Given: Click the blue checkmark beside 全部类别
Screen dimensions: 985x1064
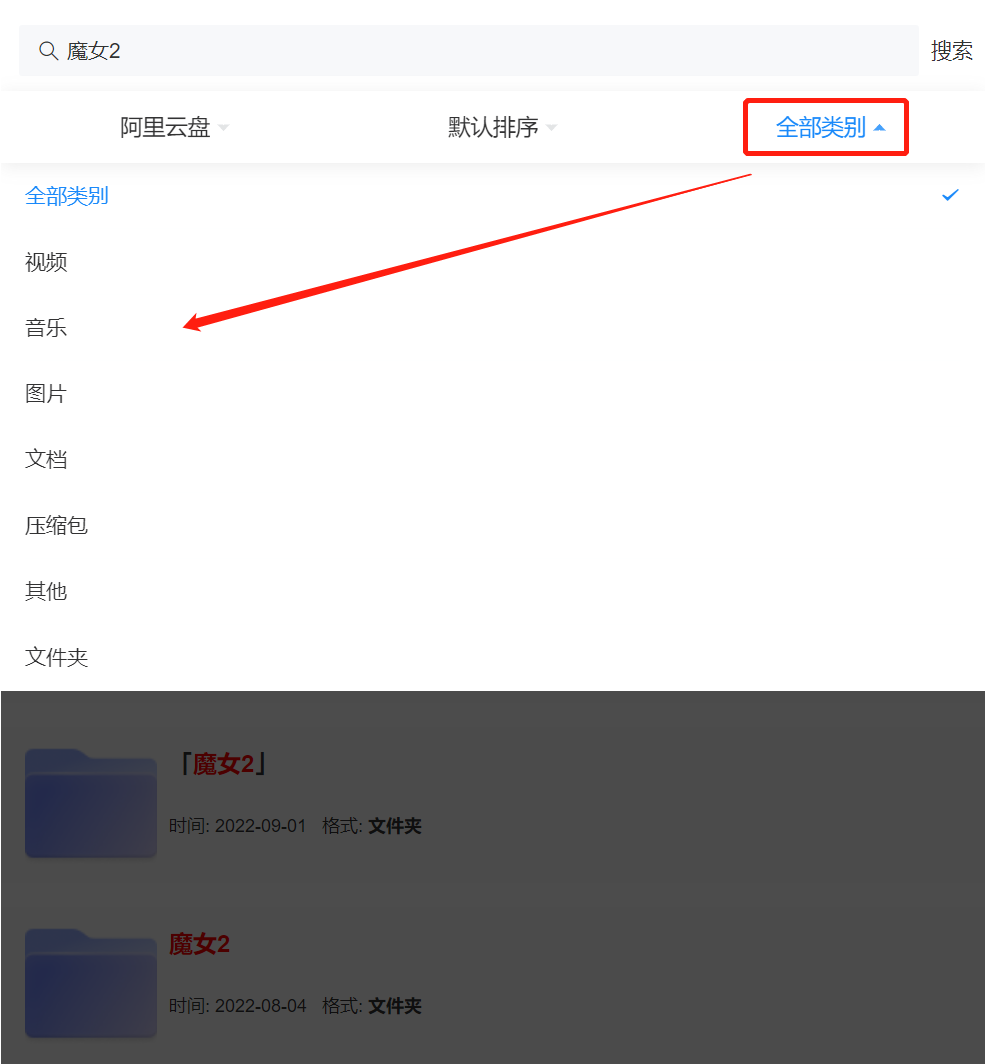Looking at the screenshot, I should click(x=950, y=195).
